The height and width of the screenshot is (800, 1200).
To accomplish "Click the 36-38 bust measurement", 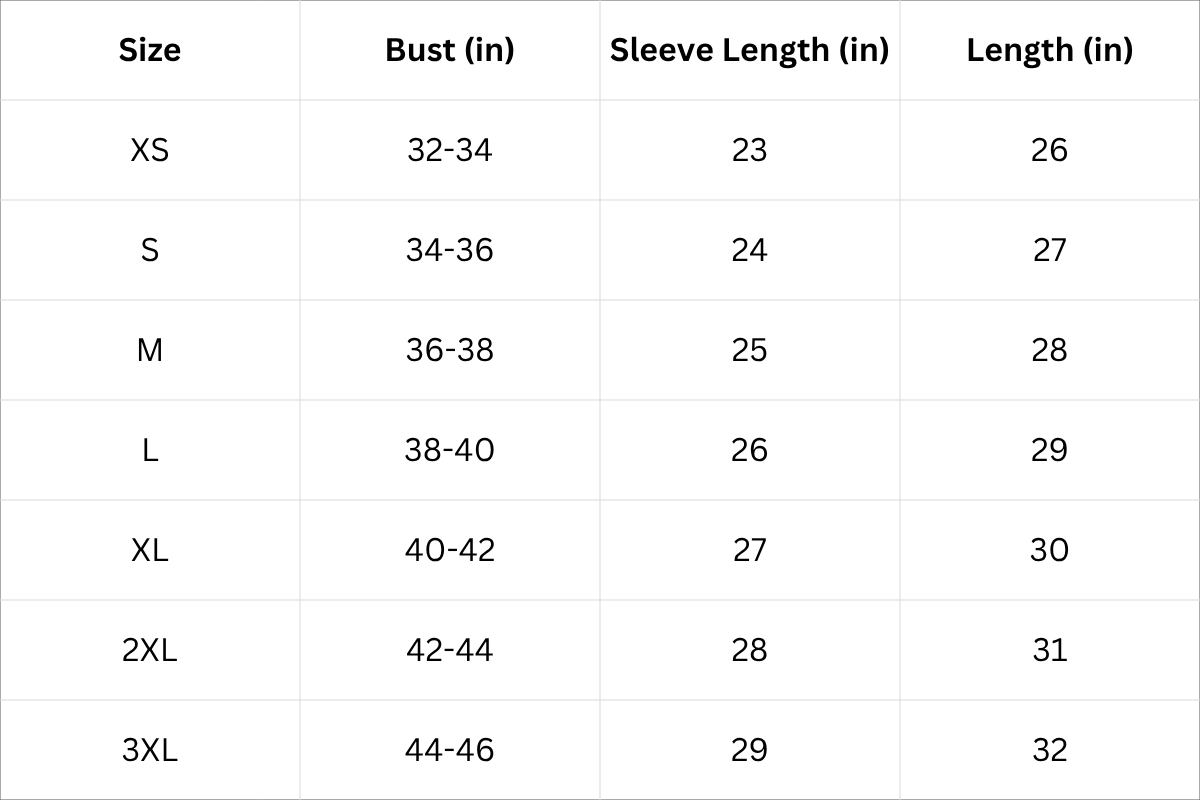I will 450,350.
